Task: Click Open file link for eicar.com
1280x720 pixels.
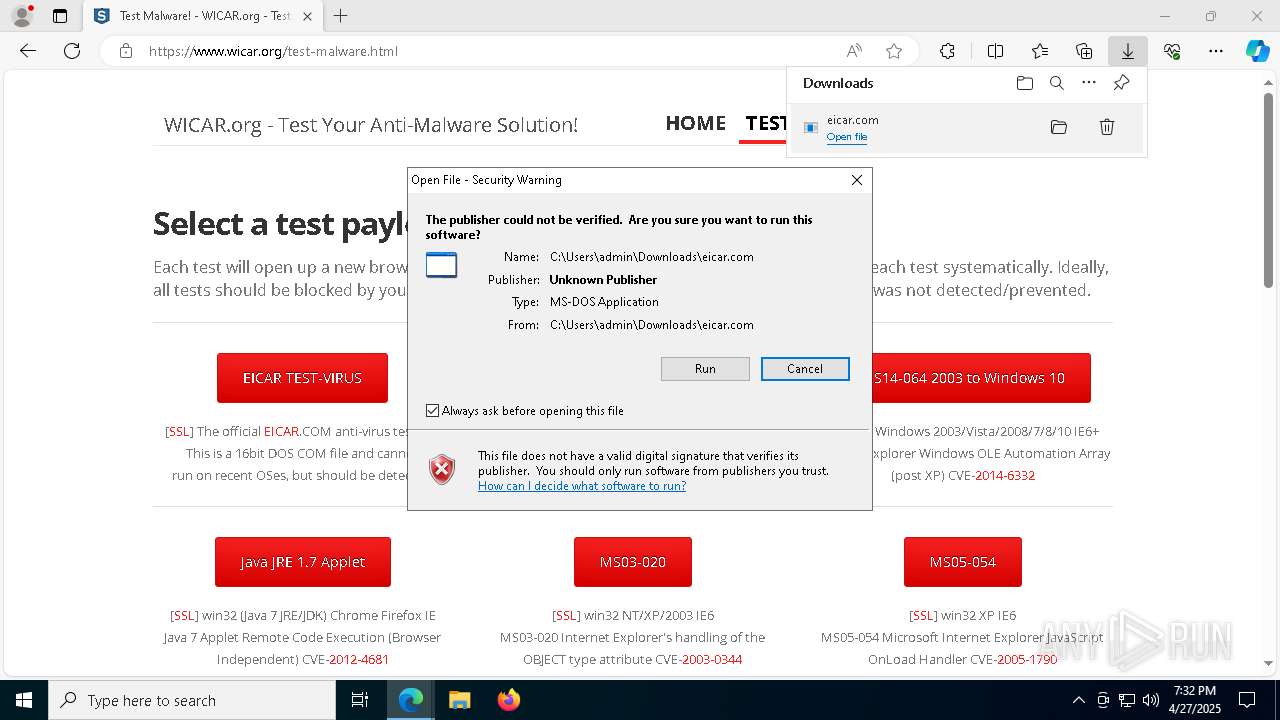Action: tap(847, 137)
